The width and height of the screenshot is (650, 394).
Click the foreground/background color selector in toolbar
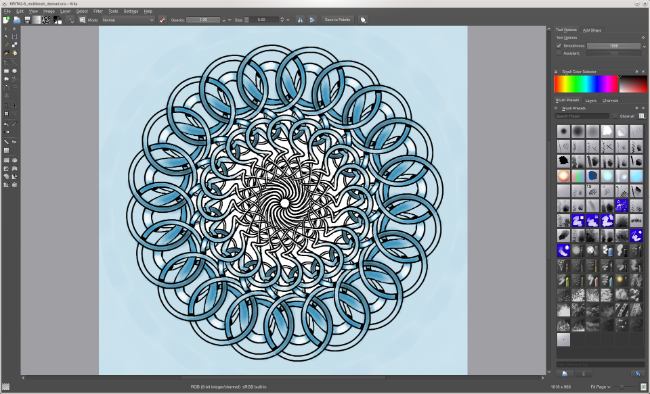coord(58,19)
